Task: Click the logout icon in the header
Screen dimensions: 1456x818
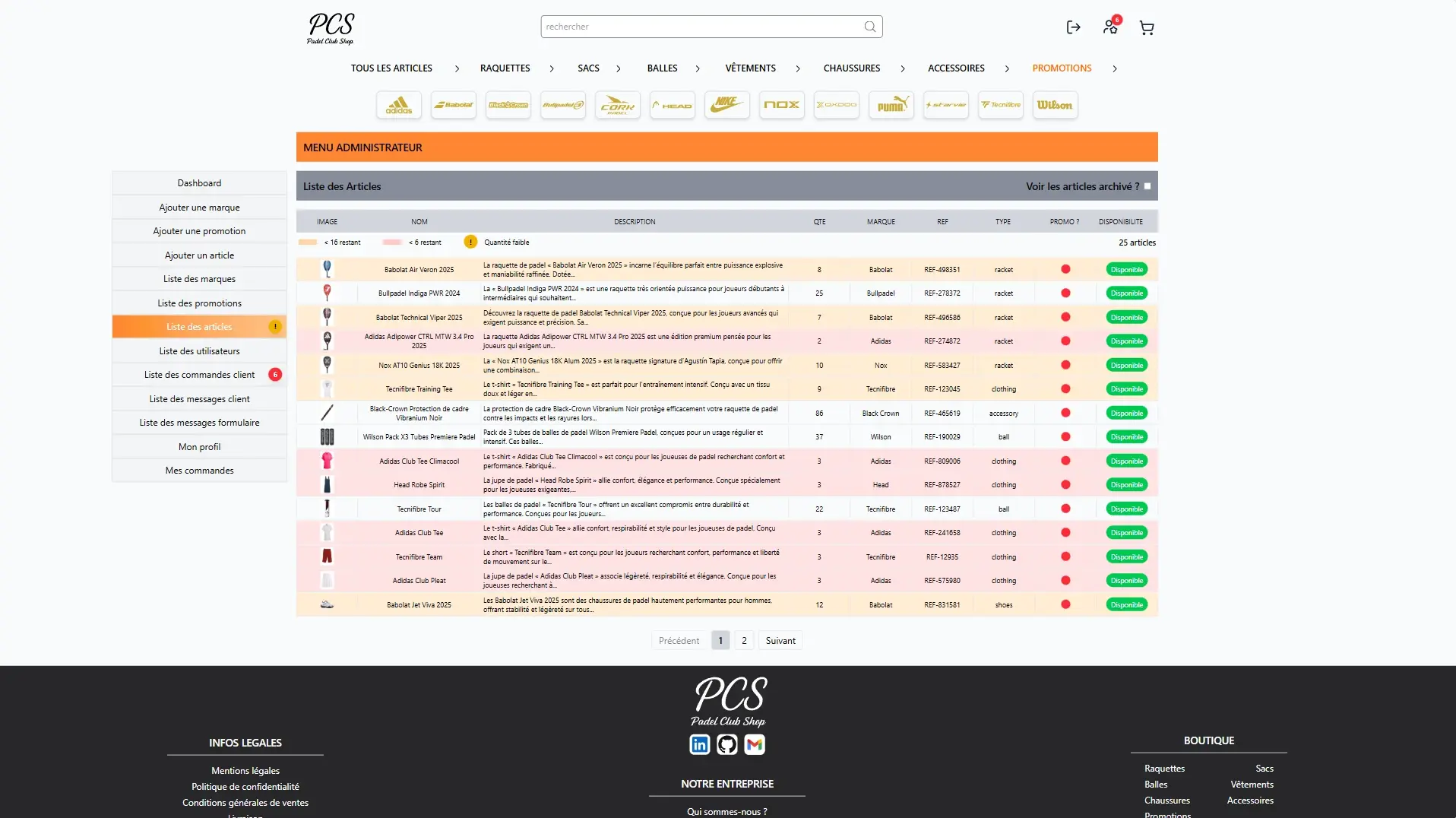Action: [1073, 27]
